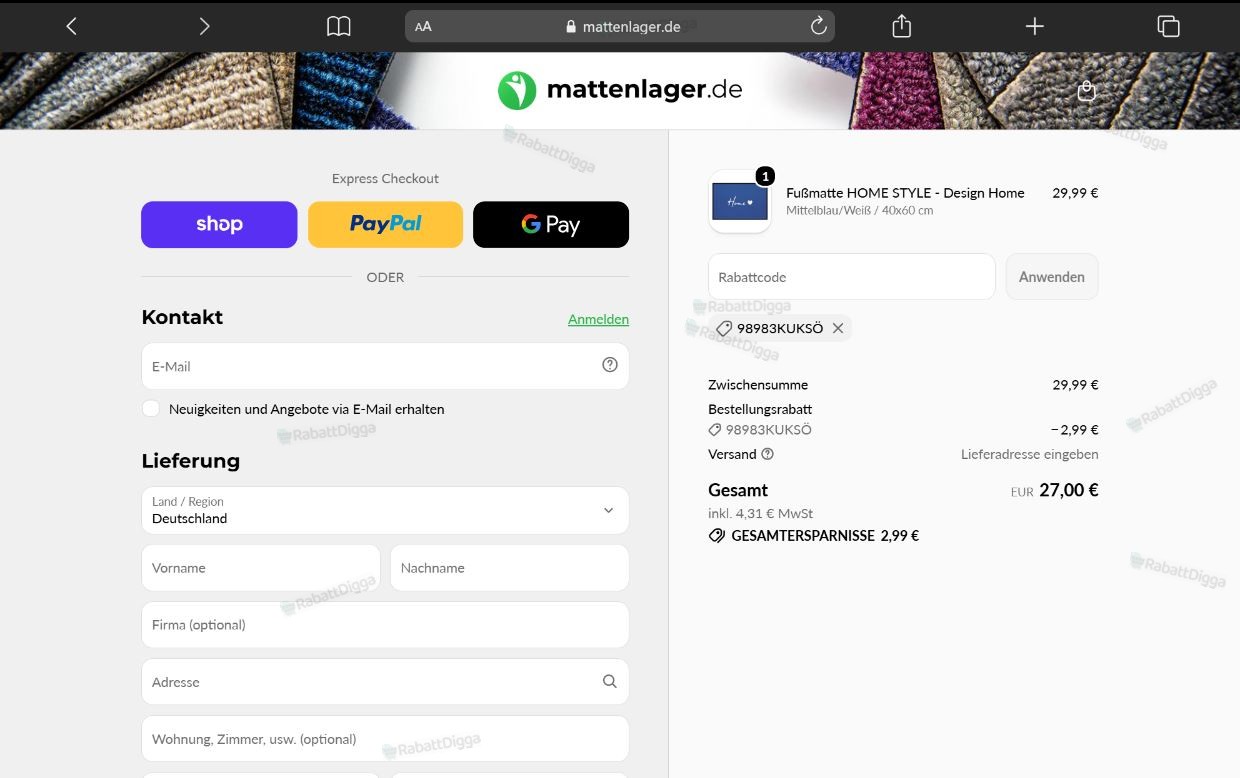Click the −2,99 € discount amount
This screenshot has width=1240, height=778.
click(1074, 430)
